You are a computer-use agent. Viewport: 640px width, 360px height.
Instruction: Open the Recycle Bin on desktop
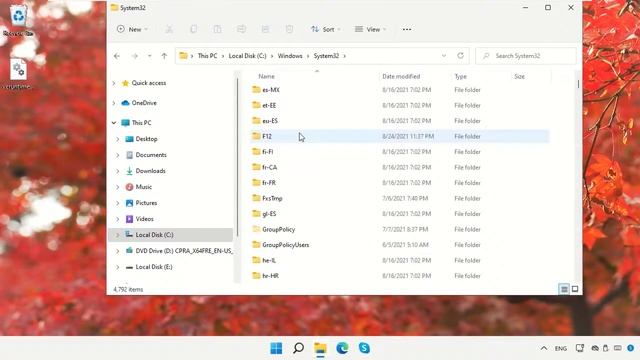[18, 21]
